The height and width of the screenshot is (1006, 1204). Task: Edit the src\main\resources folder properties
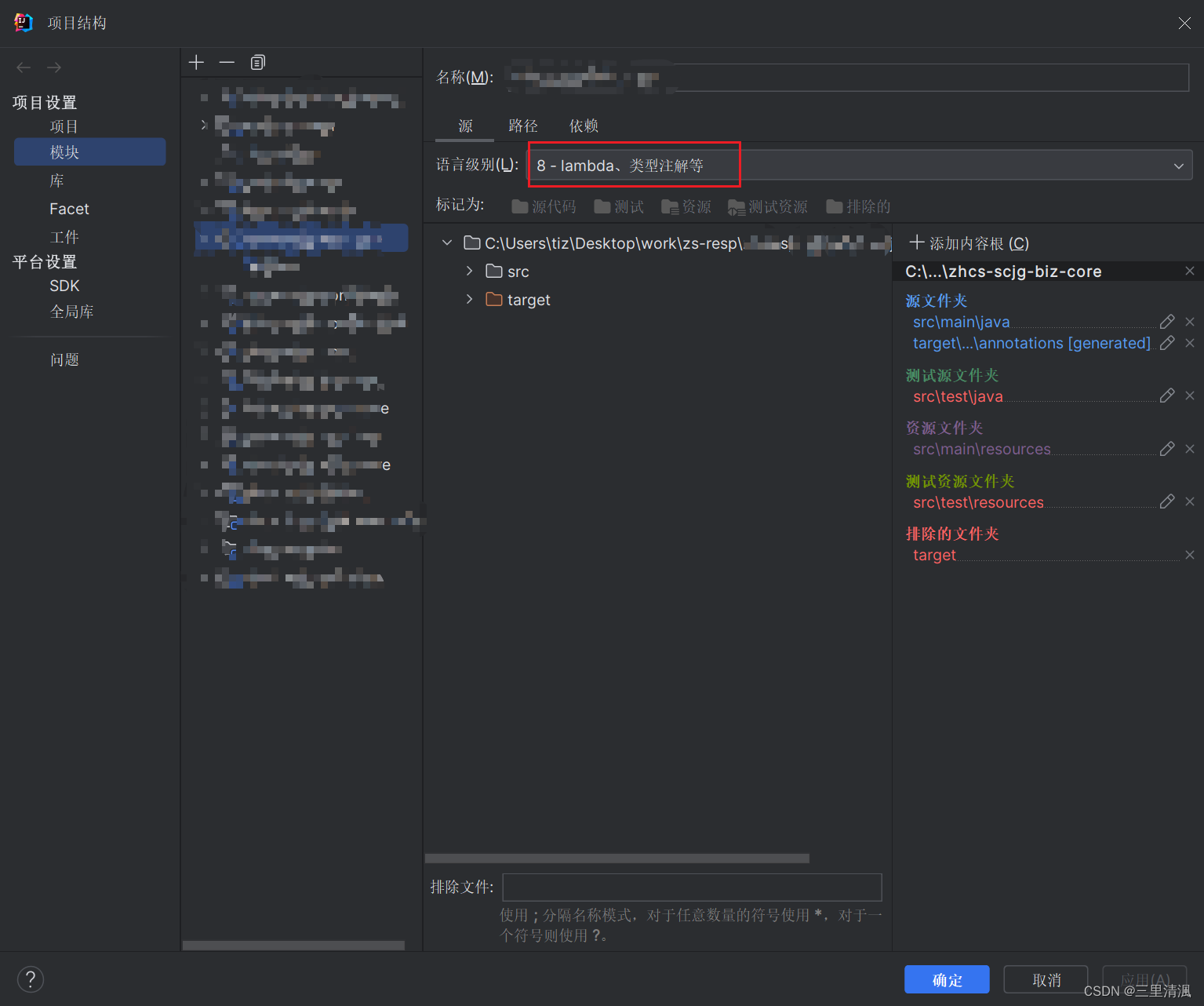1167,449
